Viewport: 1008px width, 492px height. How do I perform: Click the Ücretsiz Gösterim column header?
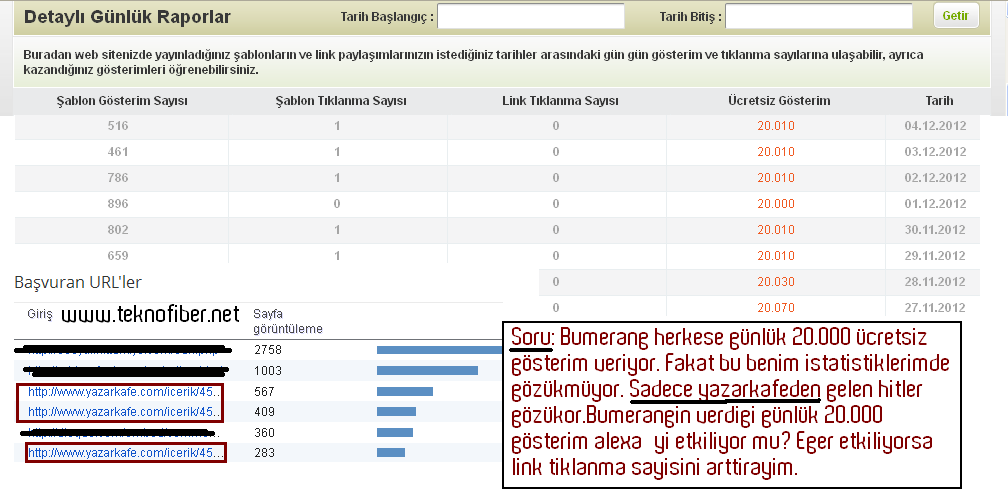779,101
